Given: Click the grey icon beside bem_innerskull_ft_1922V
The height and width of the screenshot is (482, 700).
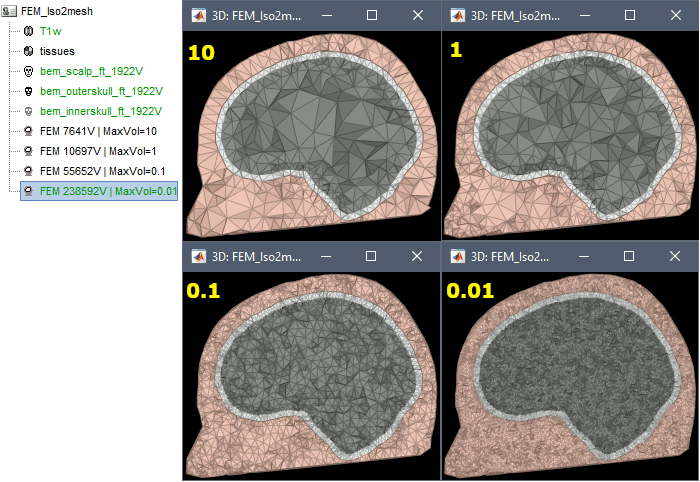Looking at the screenshot, I should pyautogui.click(x=28, y=111).
